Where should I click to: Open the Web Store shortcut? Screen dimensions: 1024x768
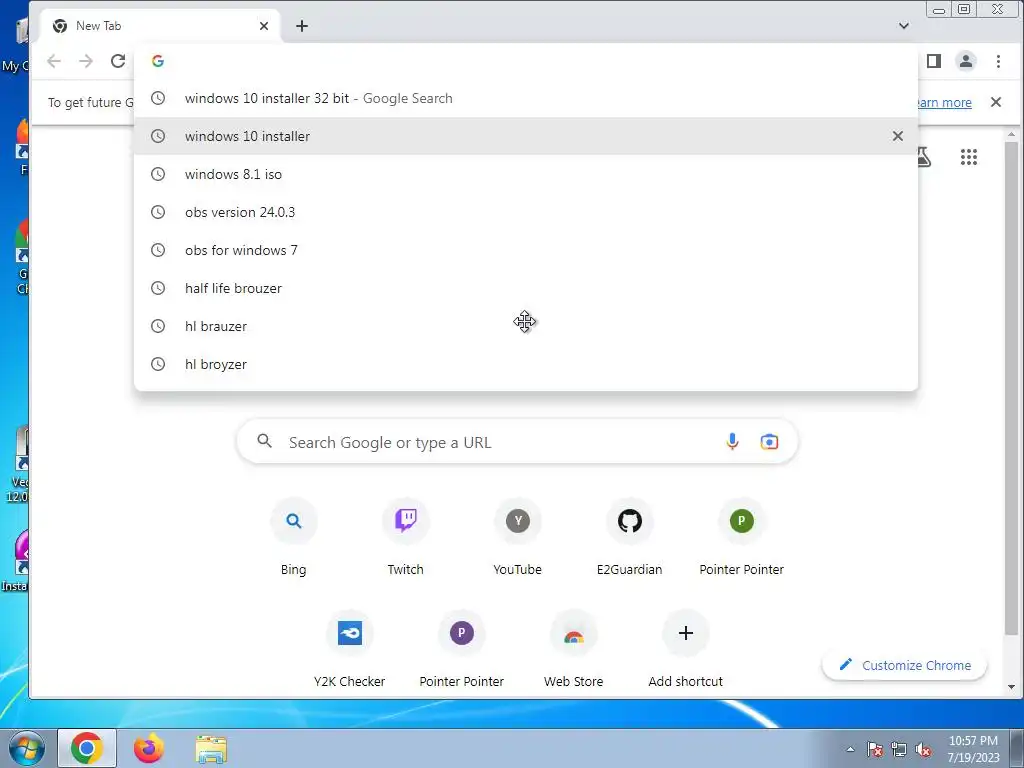click(x=573, y=650)
